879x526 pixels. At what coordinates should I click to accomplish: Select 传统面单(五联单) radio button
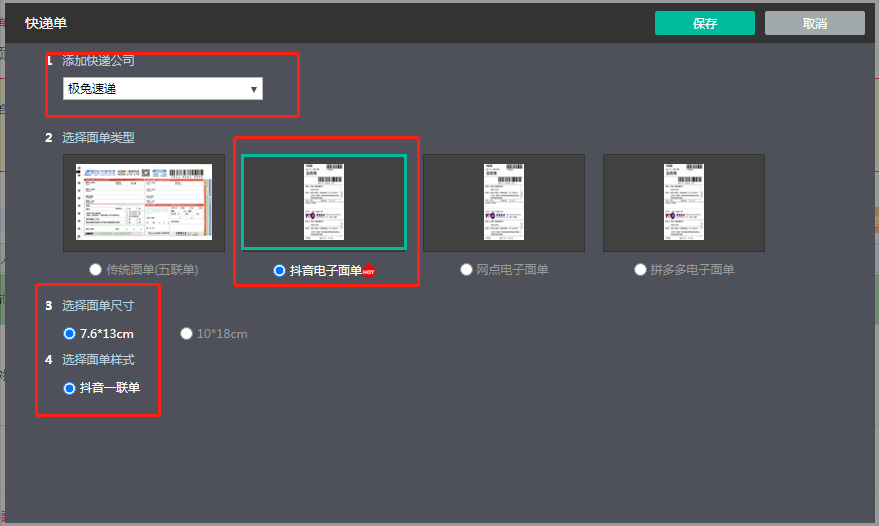coord(95,270)
